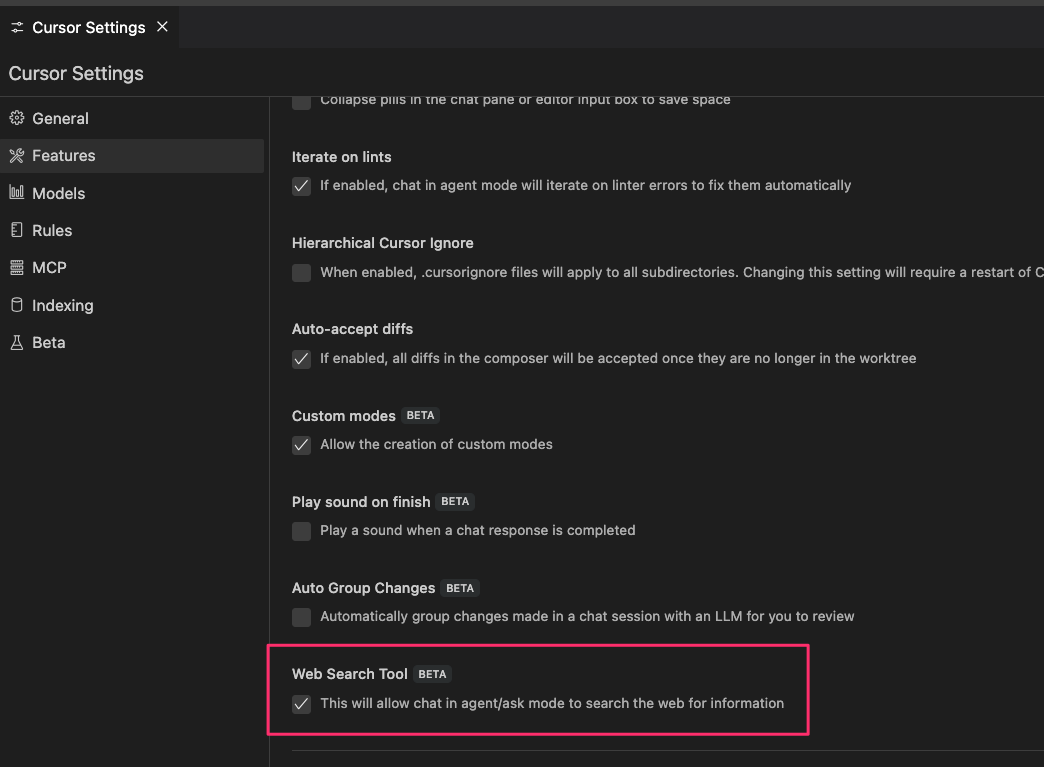The height and width of the screenshot is (767, 1044).
Task: Click the description starting 'If enabled, all diffs'
Action: point(618,358)
